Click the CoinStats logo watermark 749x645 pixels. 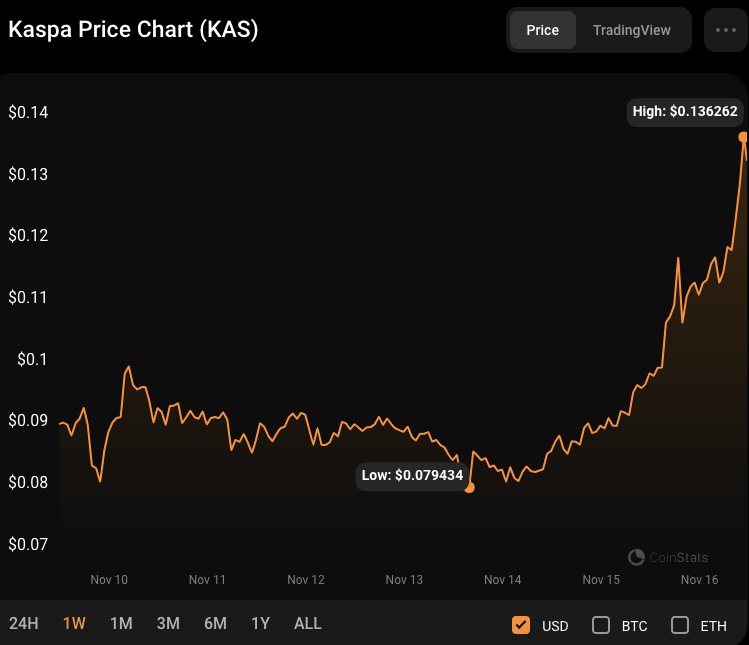tap(668, 557)
